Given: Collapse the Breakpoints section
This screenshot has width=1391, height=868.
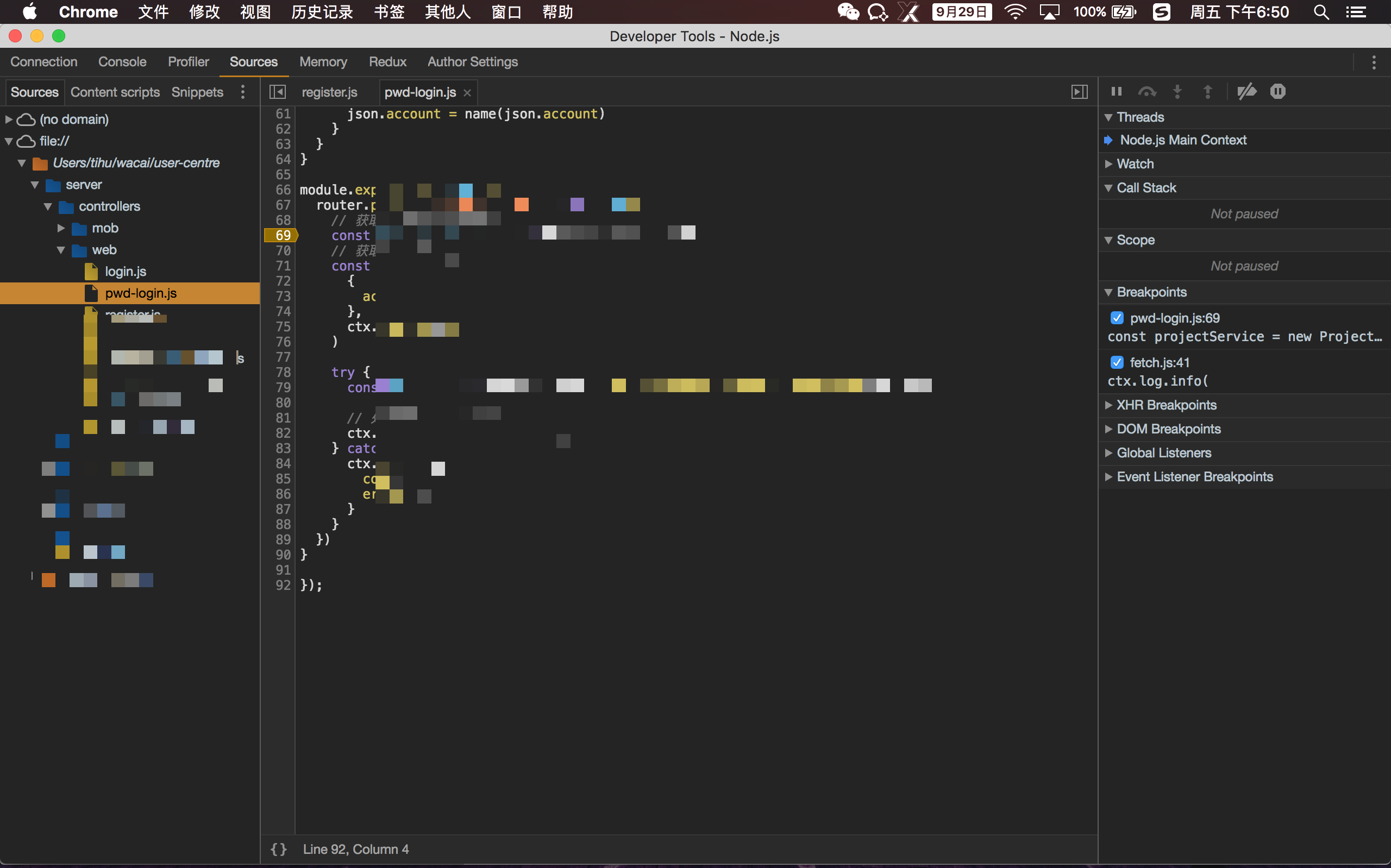Looking at the screenshot, I should 1108,293.
